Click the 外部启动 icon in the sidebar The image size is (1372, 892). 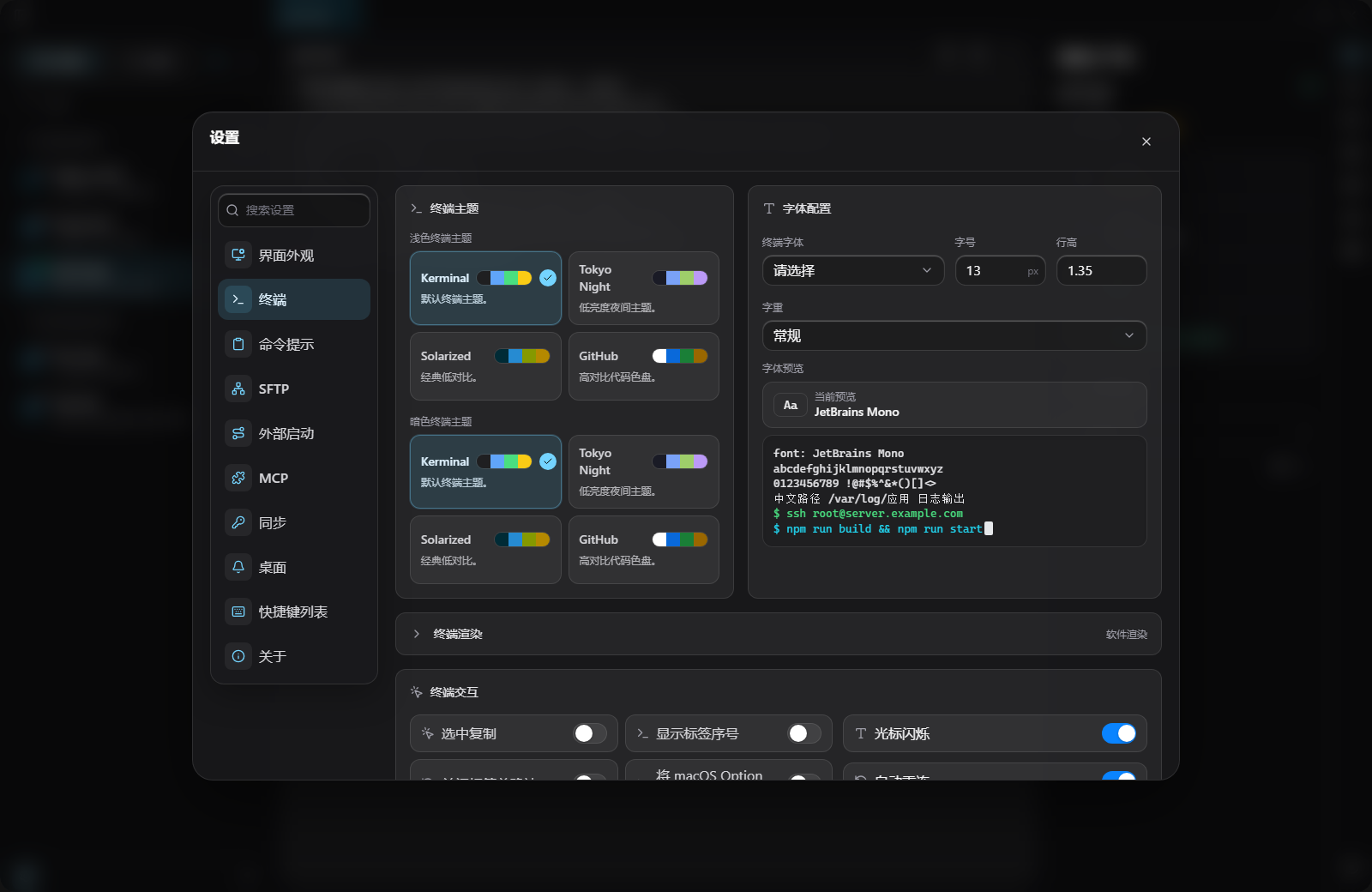[238, 433]
